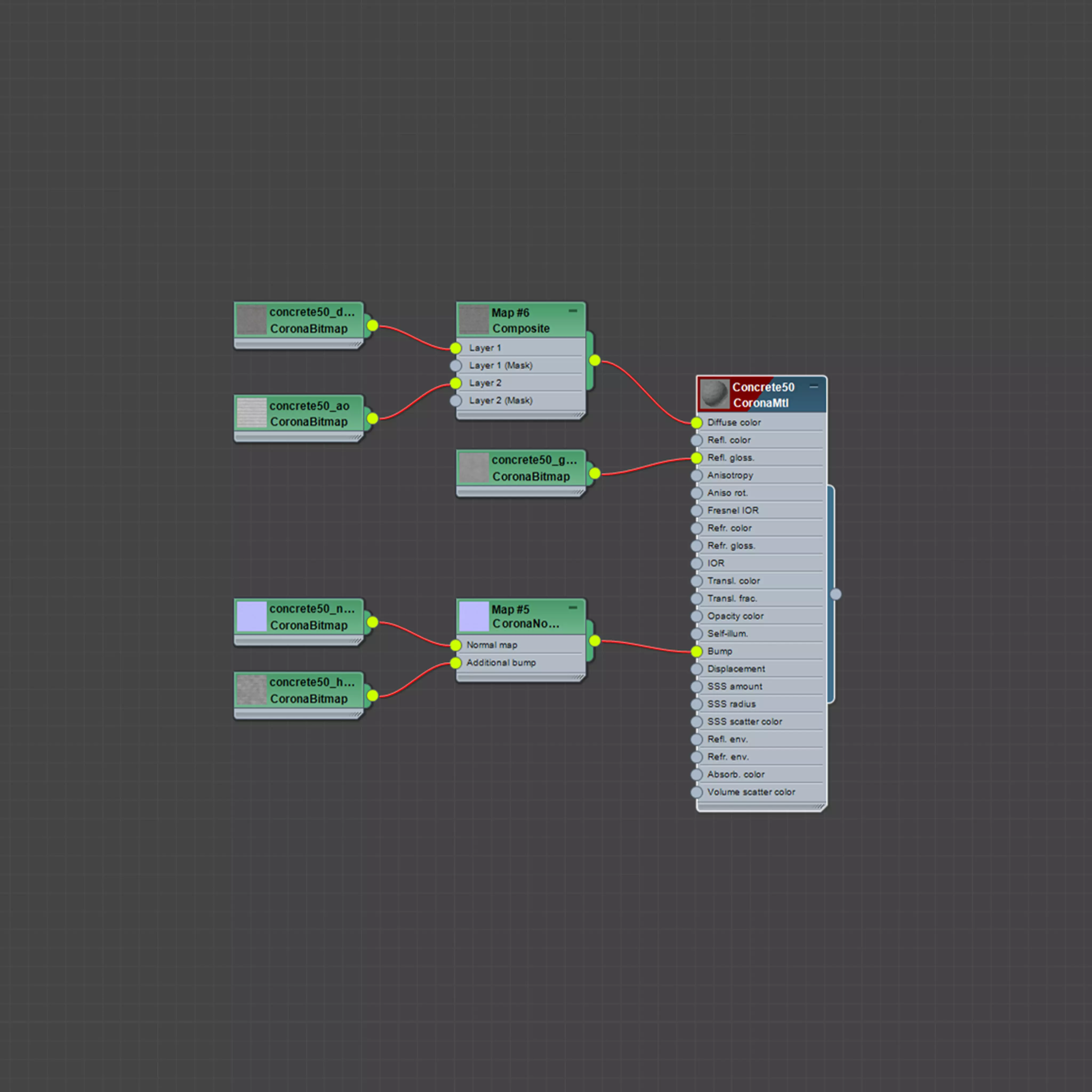Click the Bump input socket
The width and height of the screenshot is (1092, 1092).
tap(696, 651)
